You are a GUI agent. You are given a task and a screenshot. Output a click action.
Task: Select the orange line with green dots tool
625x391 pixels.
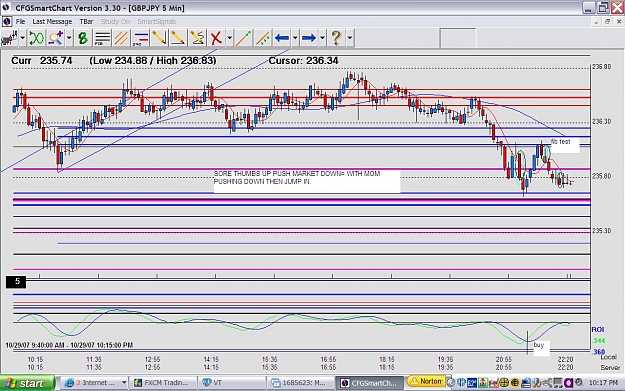coord(263,38)
